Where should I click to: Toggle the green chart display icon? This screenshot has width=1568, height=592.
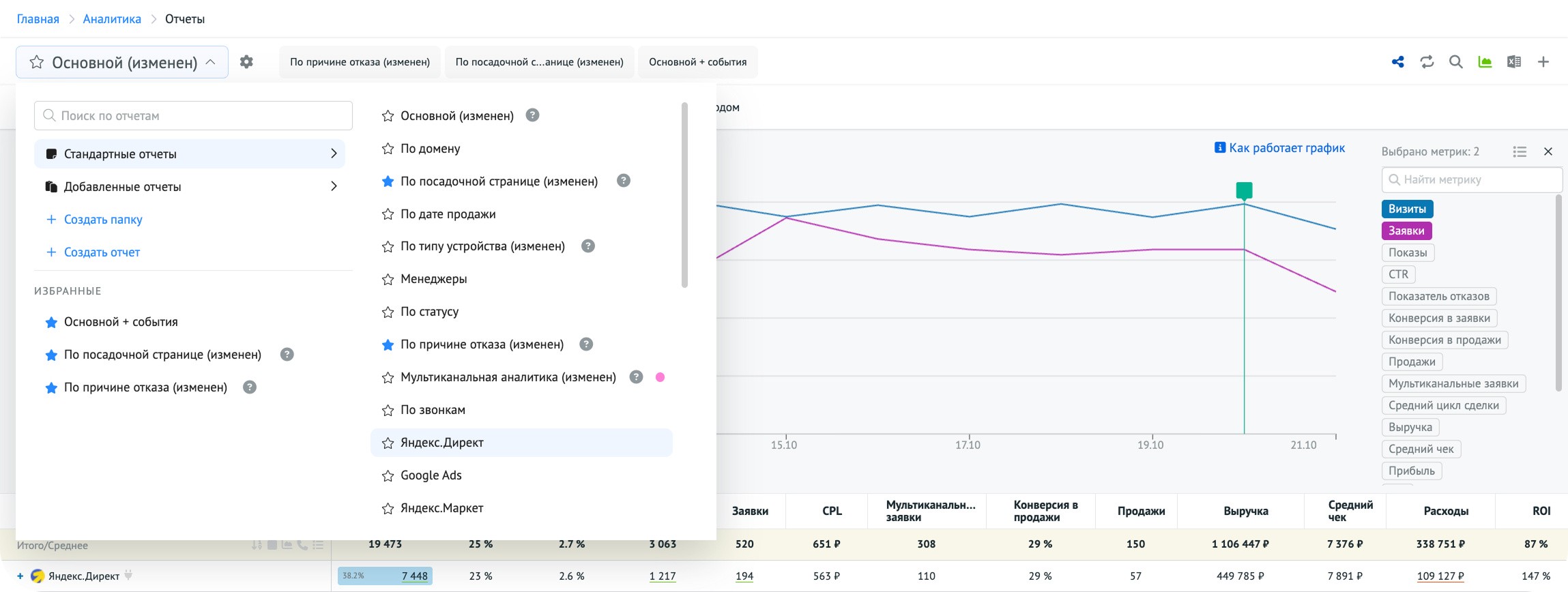pyautogui.click(x=1485, y=62)
